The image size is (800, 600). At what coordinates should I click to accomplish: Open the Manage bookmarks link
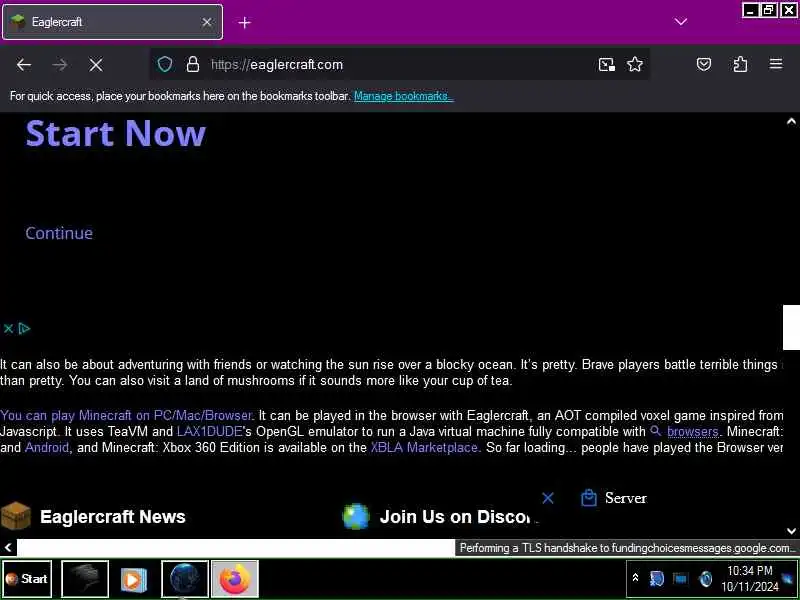tap(403, 96)
